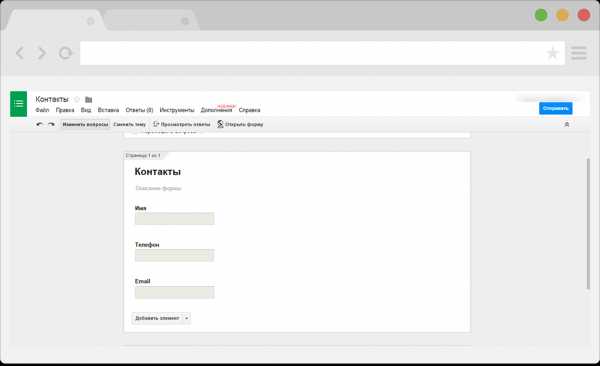Expand the Добавить элемент dropdown arrow
The image size is (600, 366).
tap(186, 318)
